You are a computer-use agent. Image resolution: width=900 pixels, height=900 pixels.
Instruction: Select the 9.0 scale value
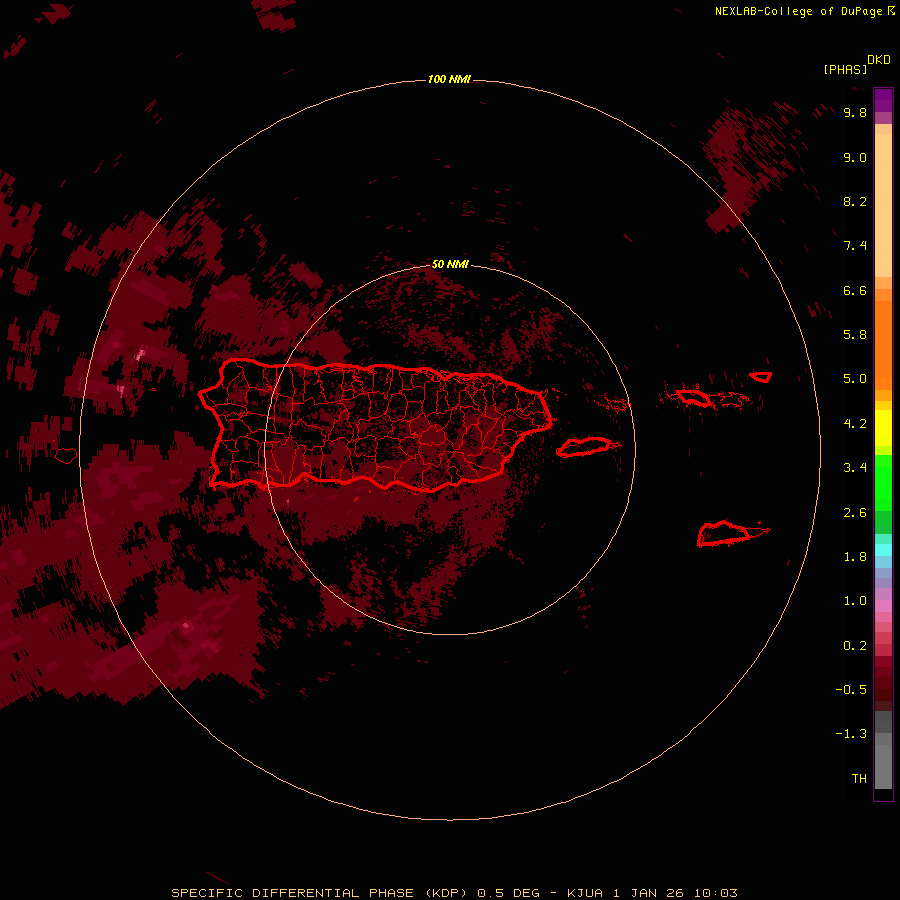855,157
